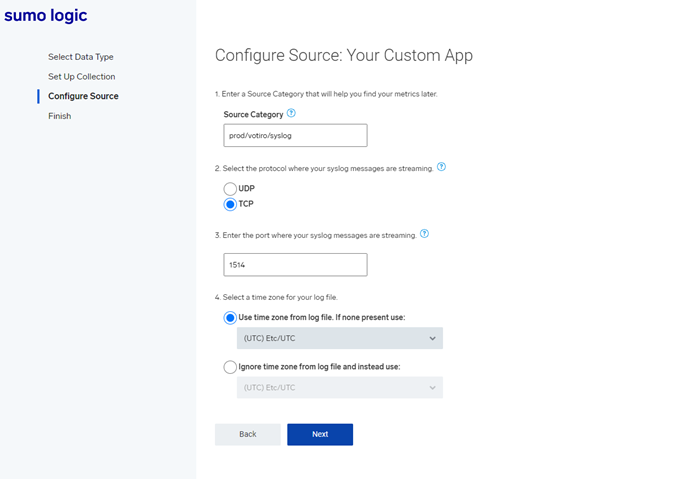Viewport: 681px width, 479px height.
Task: Go to Set Up Collection step
Action: coord(82,76)
